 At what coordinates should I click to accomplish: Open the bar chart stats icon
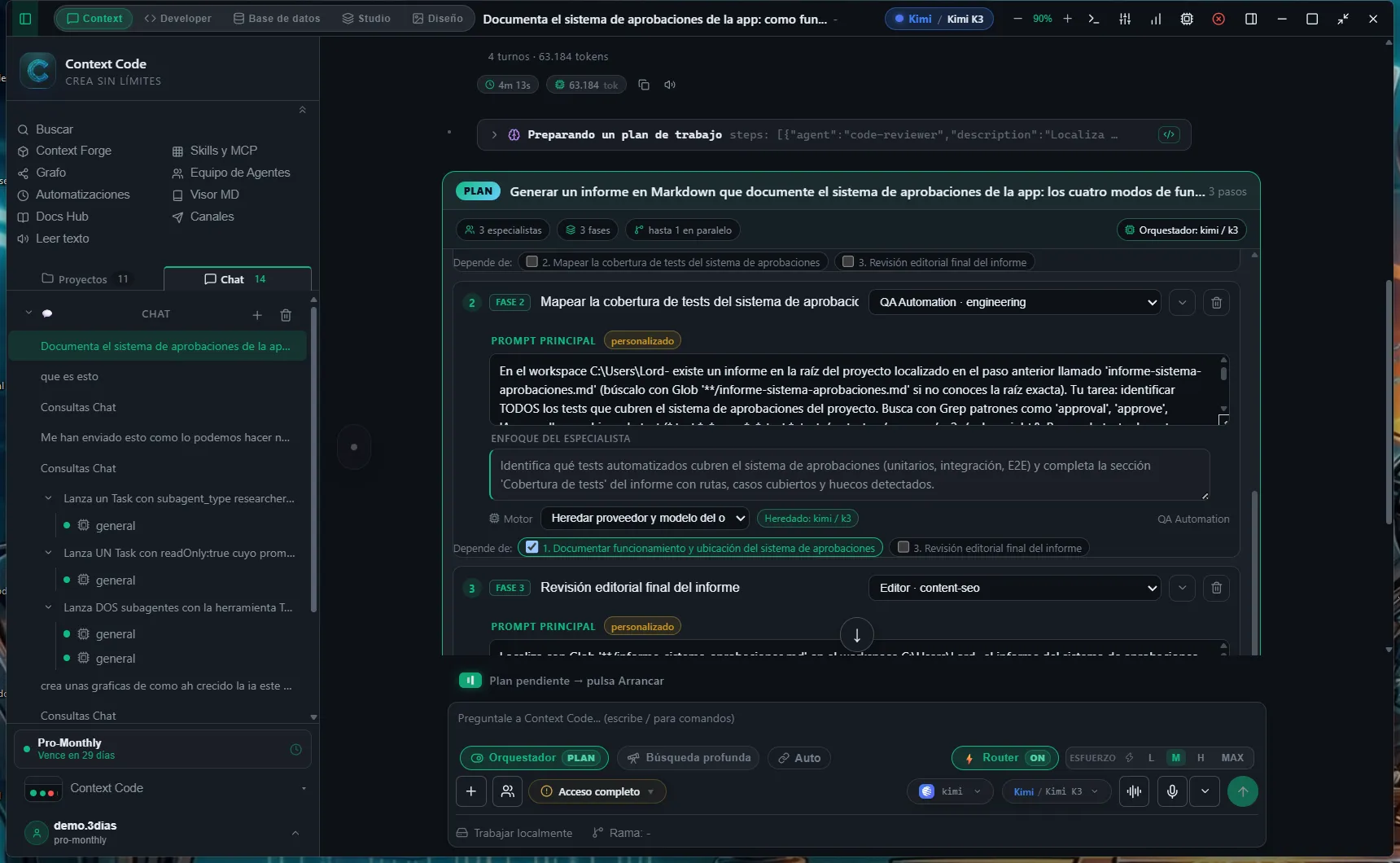(x=1156, y=19)
